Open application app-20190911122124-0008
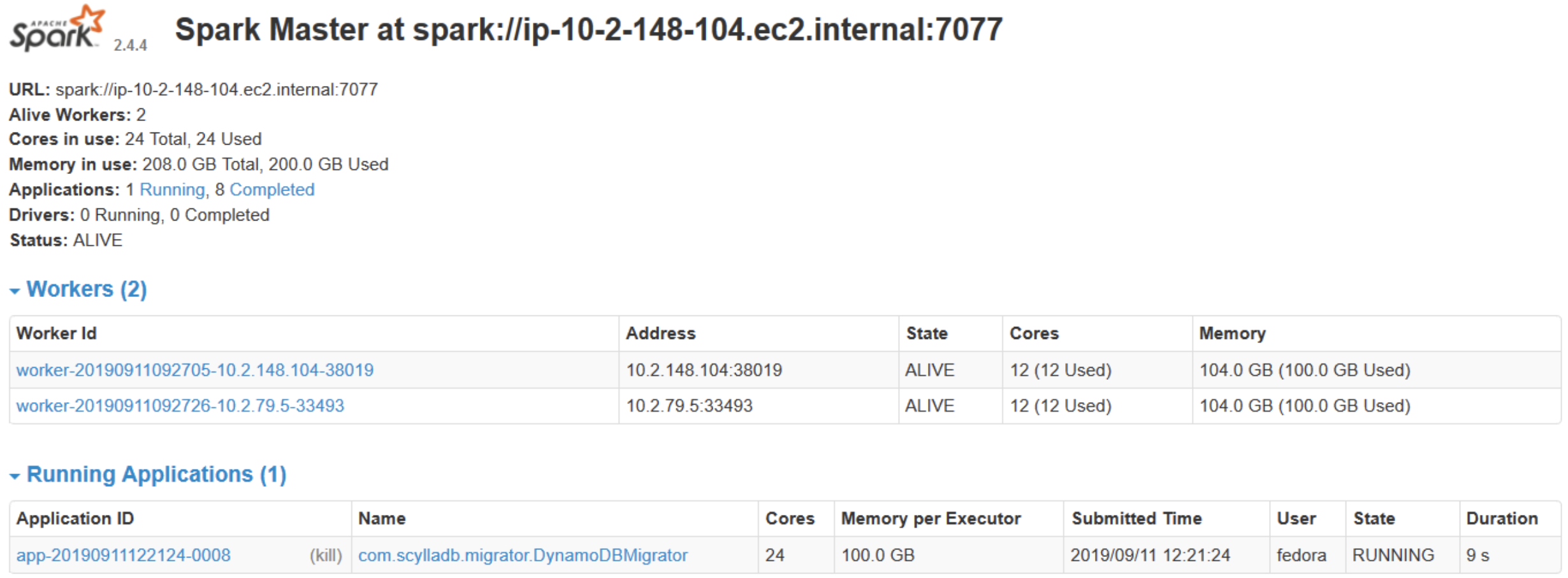 (124, 555)
